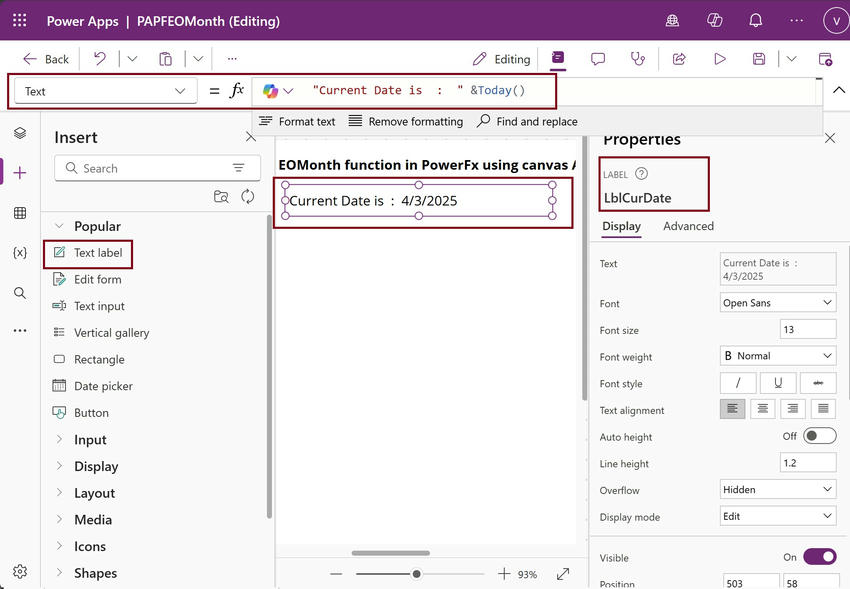850x589 pixels.
Task: Click the Share icon
Action: coord(679,59)
